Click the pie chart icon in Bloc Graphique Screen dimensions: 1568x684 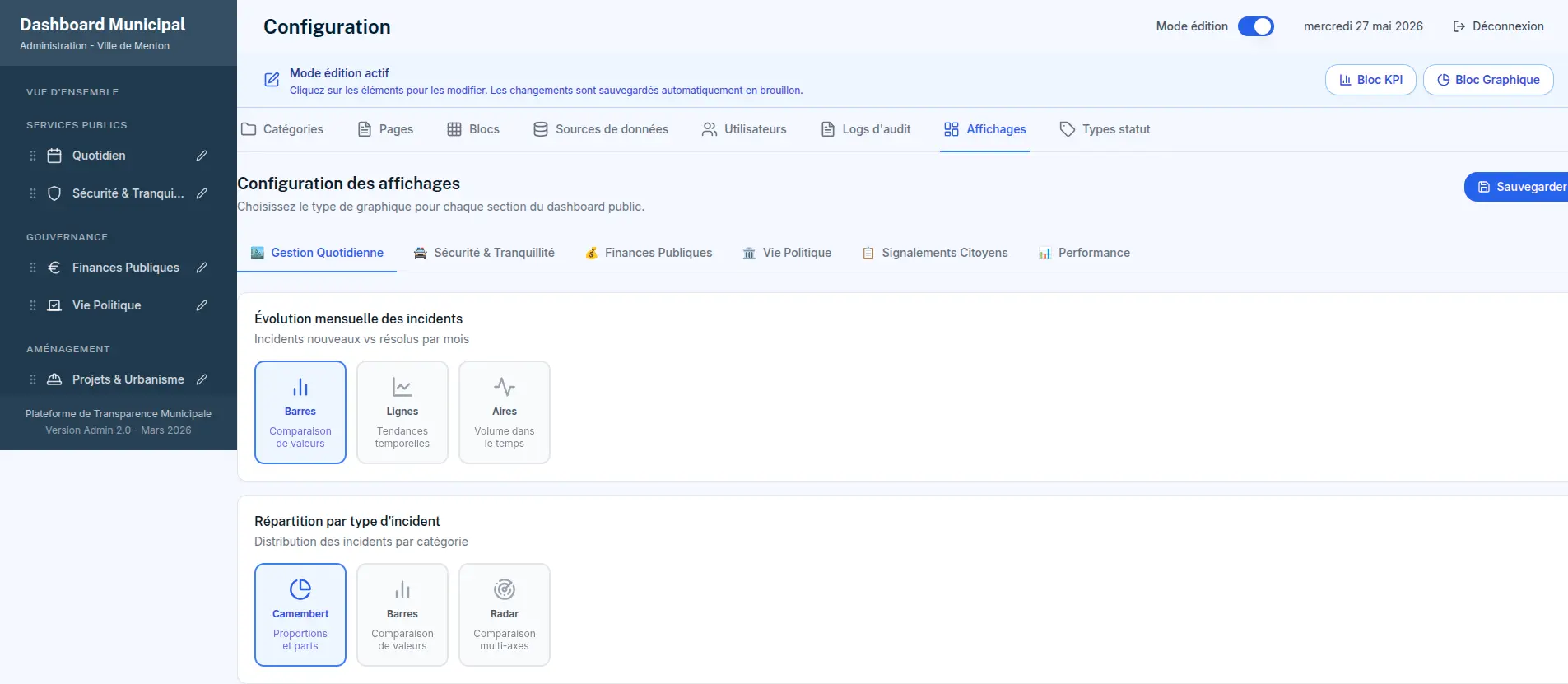click(x=1443, y=80)
